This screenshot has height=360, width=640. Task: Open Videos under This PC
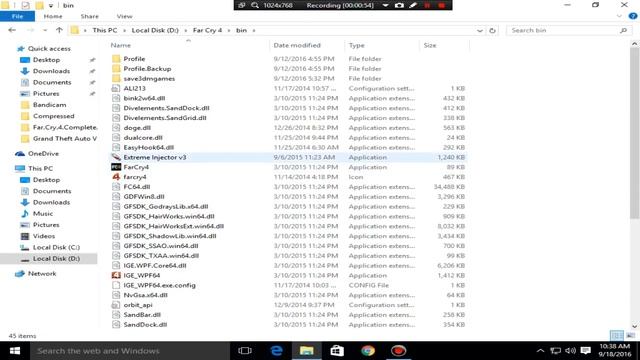click(44, 236)
